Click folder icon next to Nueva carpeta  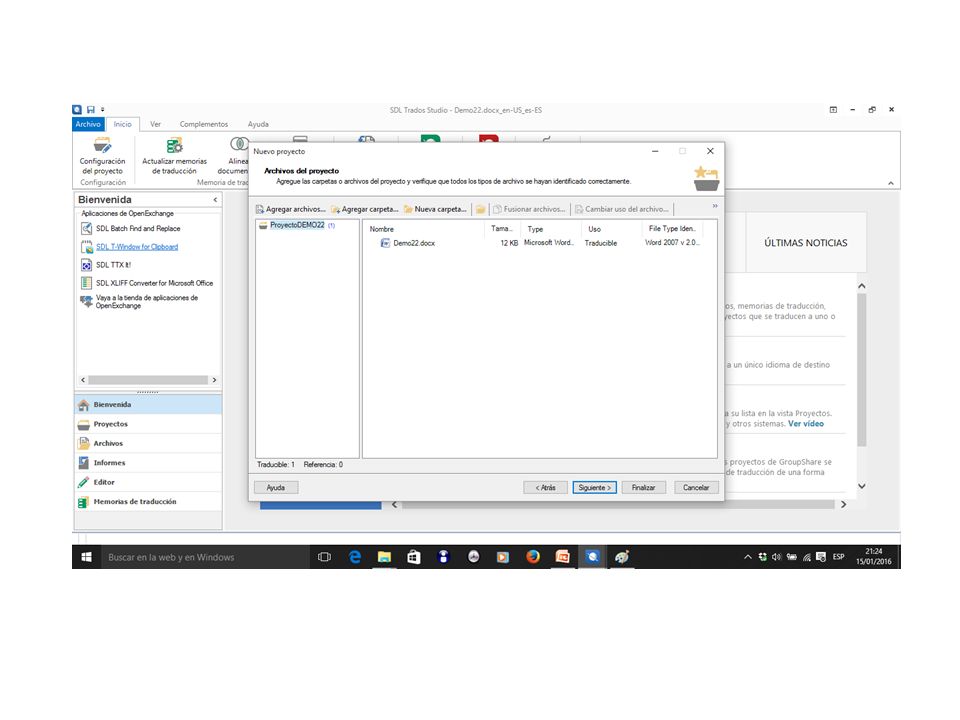pos(481,209)
